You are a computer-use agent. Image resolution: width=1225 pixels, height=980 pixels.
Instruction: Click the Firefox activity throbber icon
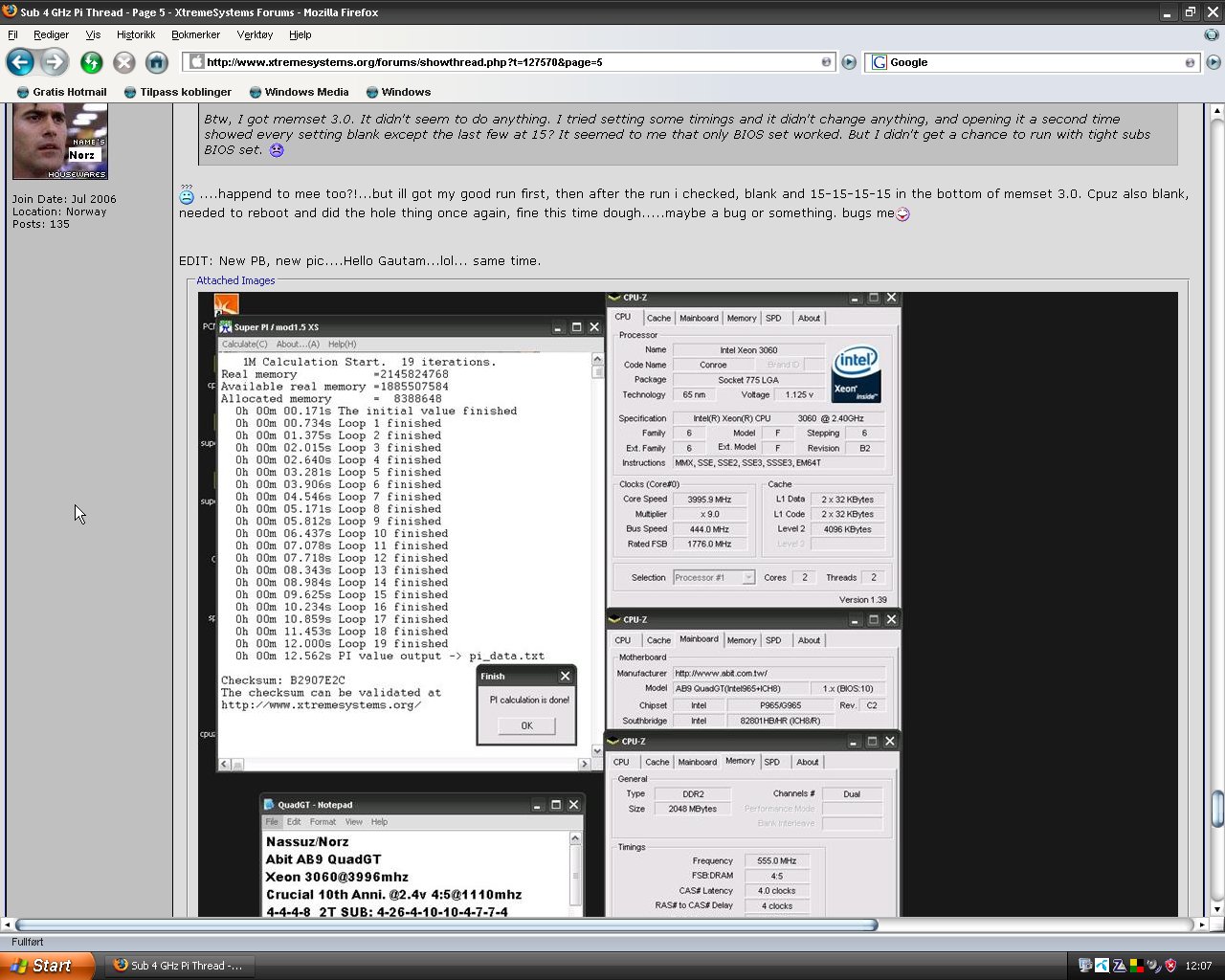[x=1212, y=34]
